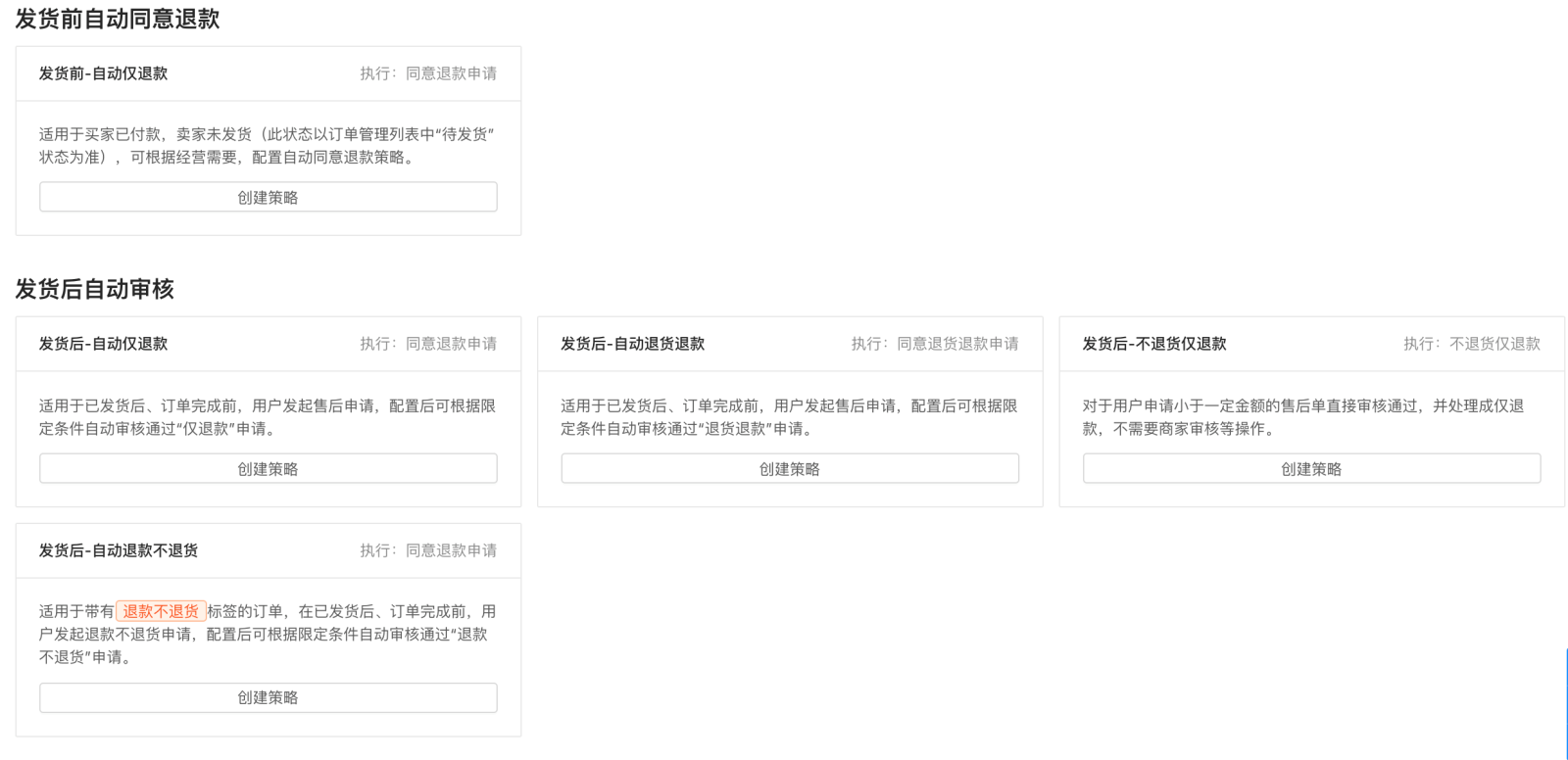Create strategy for 发货后-自动仅退款 card
The image size is (1568, 760).
[268, 468]
